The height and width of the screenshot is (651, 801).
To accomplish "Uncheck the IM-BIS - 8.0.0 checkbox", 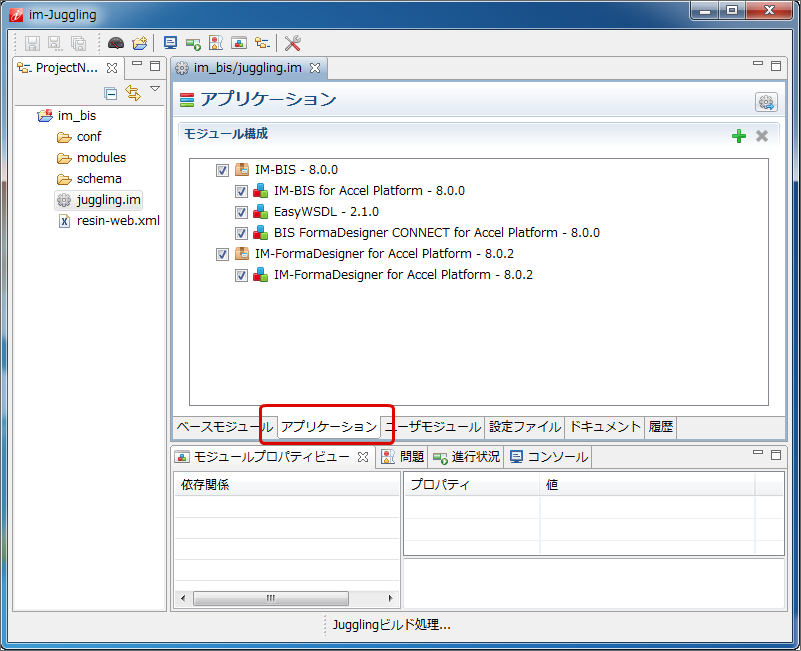I will pos(222,170).
